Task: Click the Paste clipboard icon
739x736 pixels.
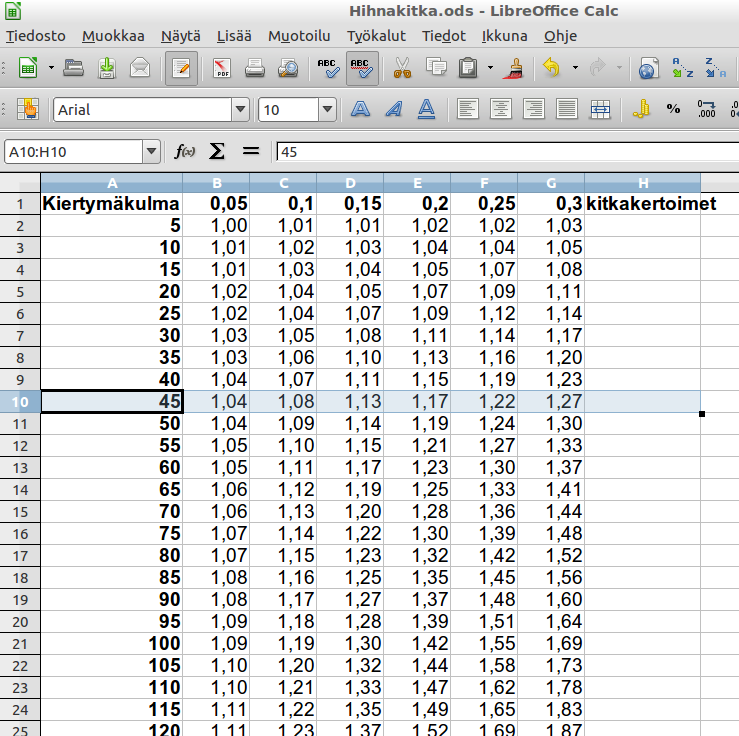Action: 468,68
